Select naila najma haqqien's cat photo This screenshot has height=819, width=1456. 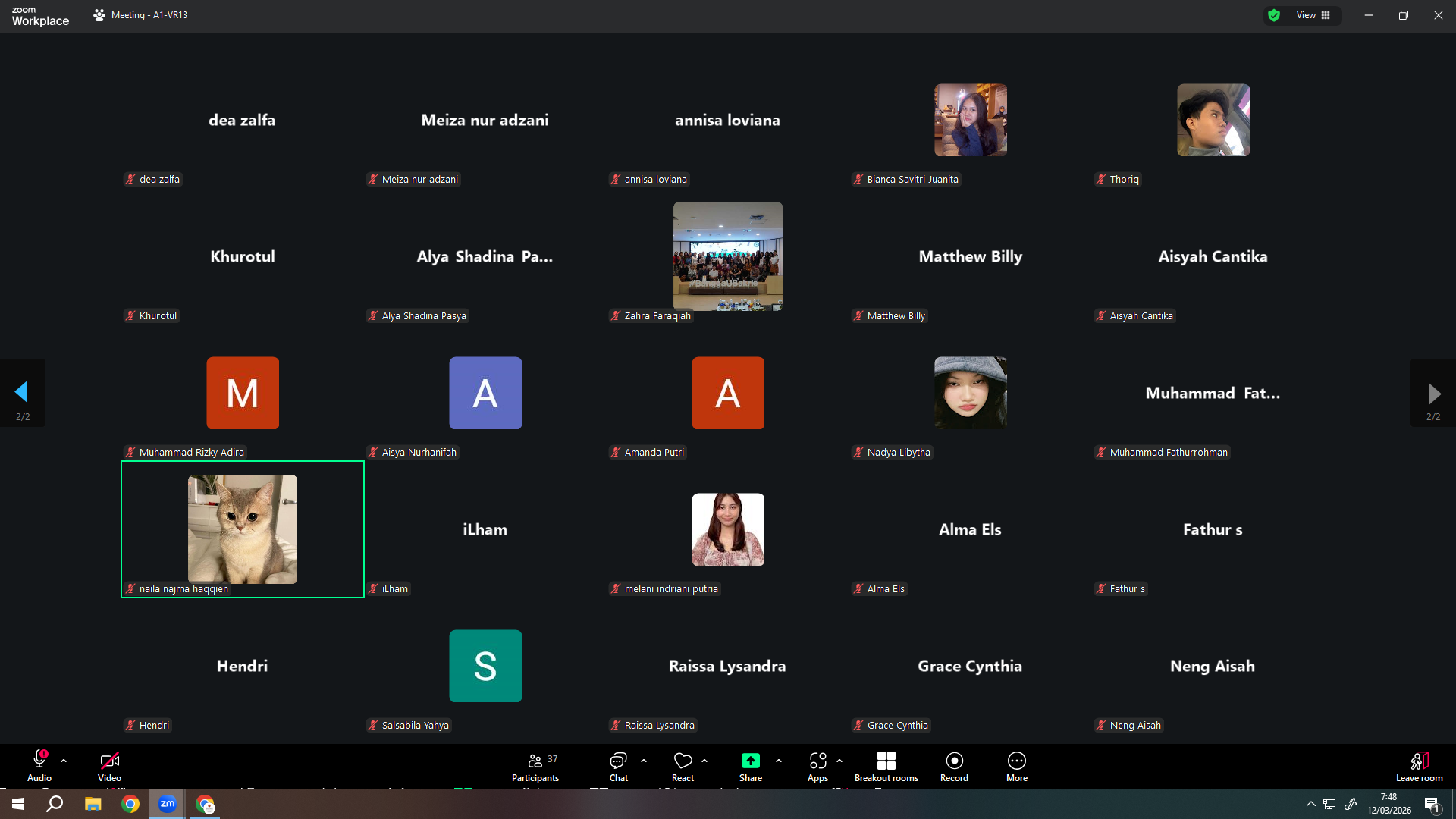point(243,529)
